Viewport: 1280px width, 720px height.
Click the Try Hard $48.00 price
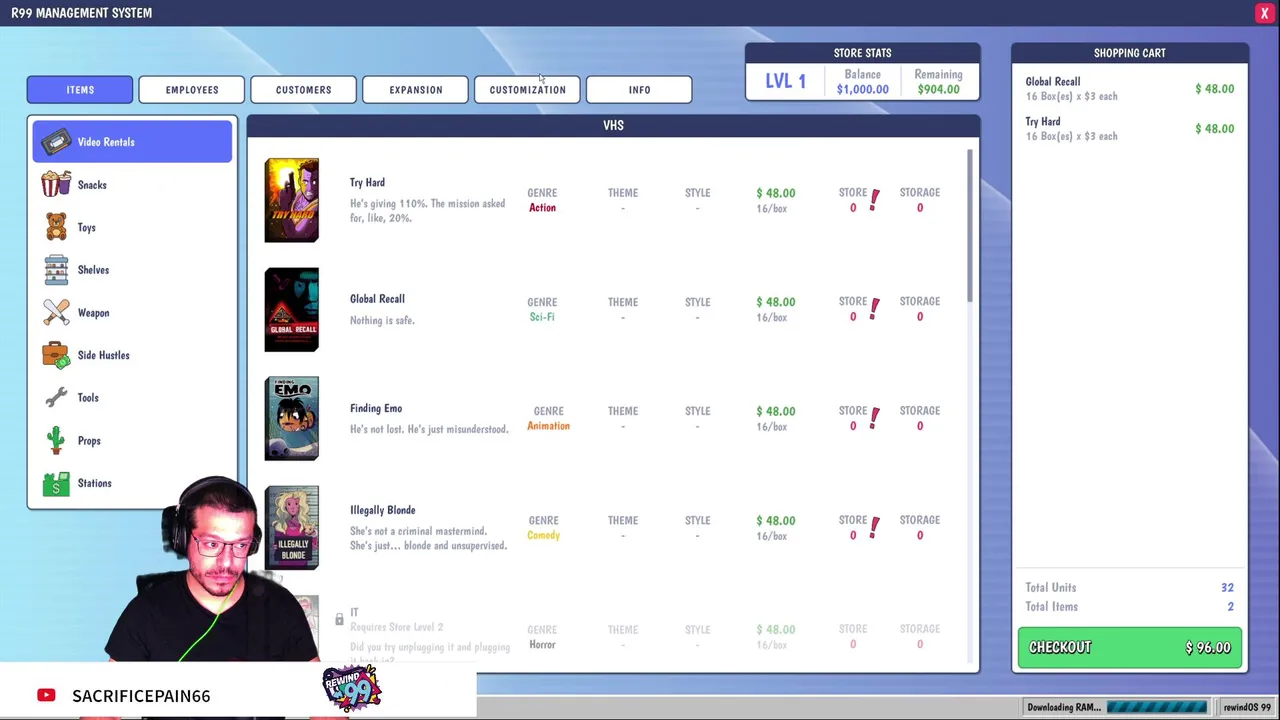tap(776, 193)
